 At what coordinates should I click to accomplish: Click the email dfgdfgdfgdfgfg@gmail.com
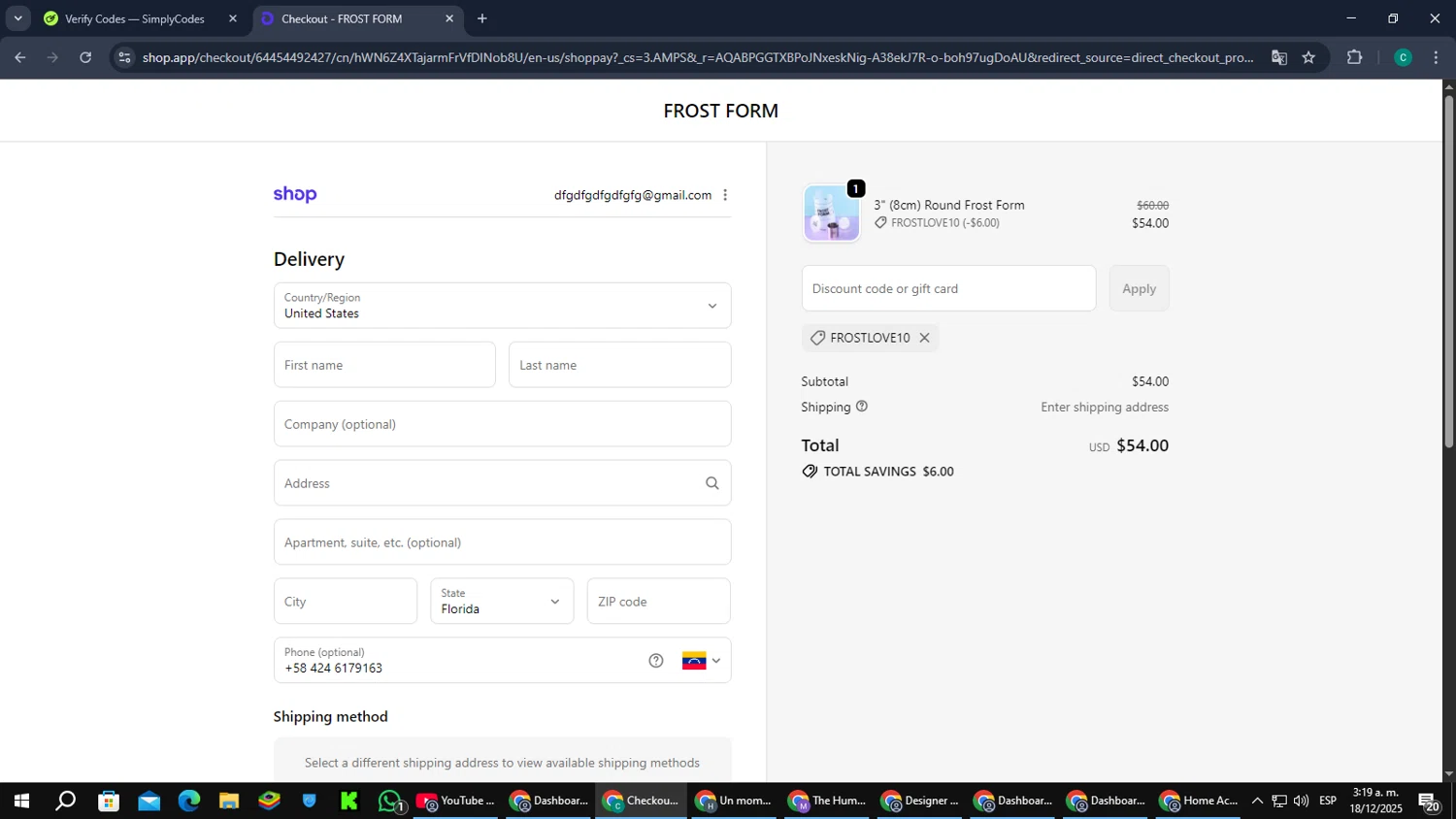pyautogui.click(x=633, y=195)
